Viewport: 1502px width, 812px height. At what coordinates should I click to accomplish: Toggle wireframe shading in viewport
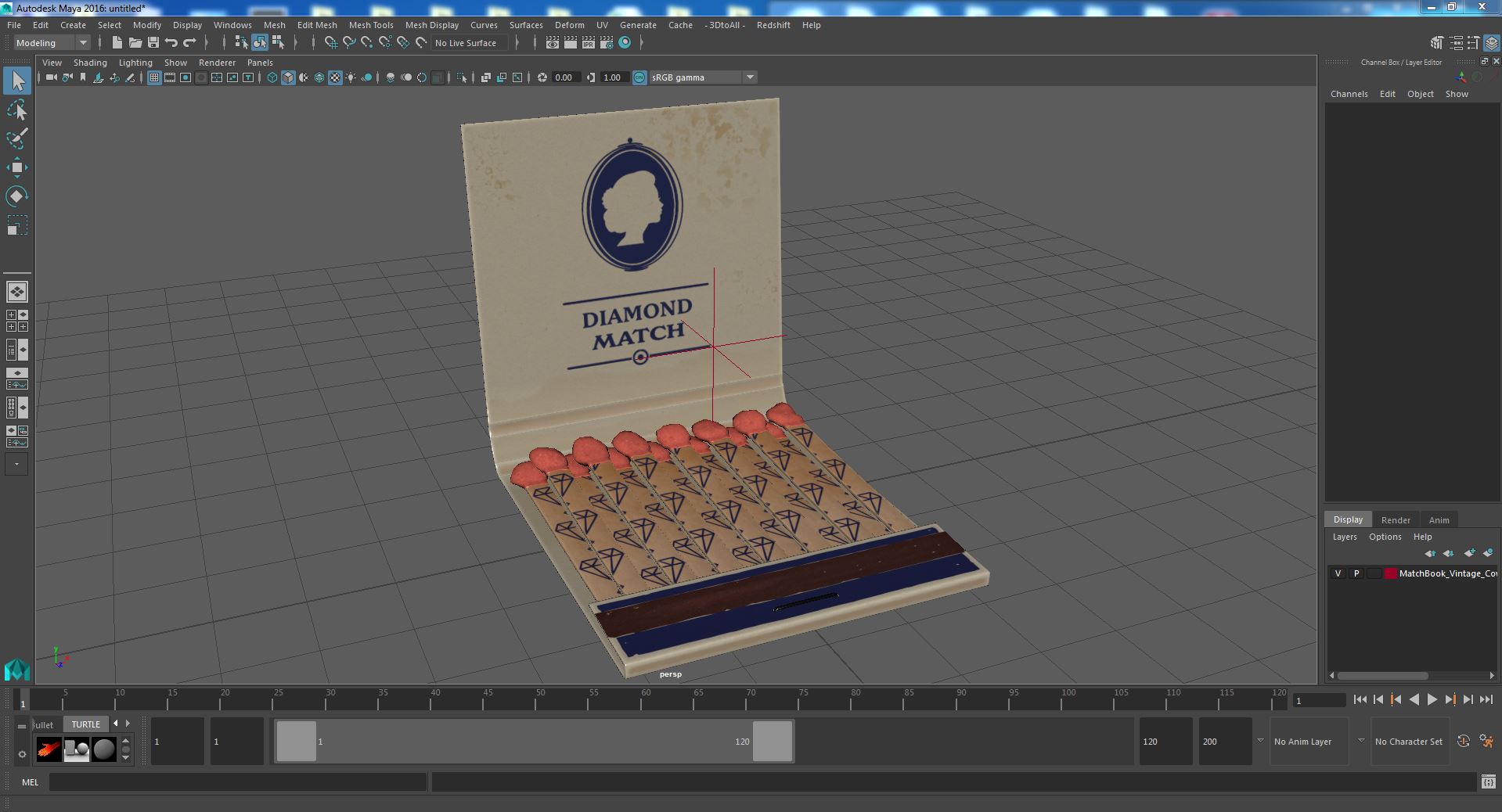[x=272, y=77]
